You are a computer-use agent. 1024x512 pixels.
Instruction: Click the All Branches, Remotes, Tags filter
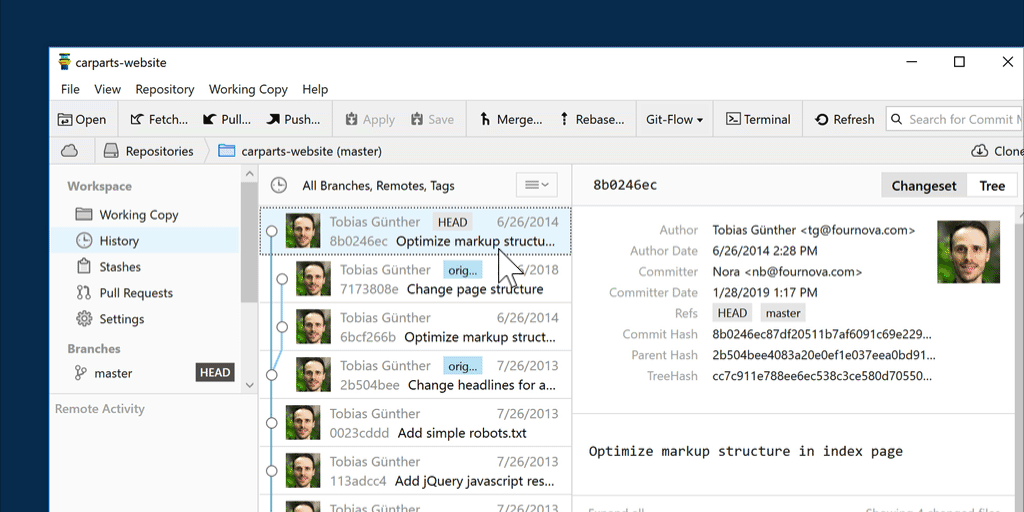click(378, 185)
